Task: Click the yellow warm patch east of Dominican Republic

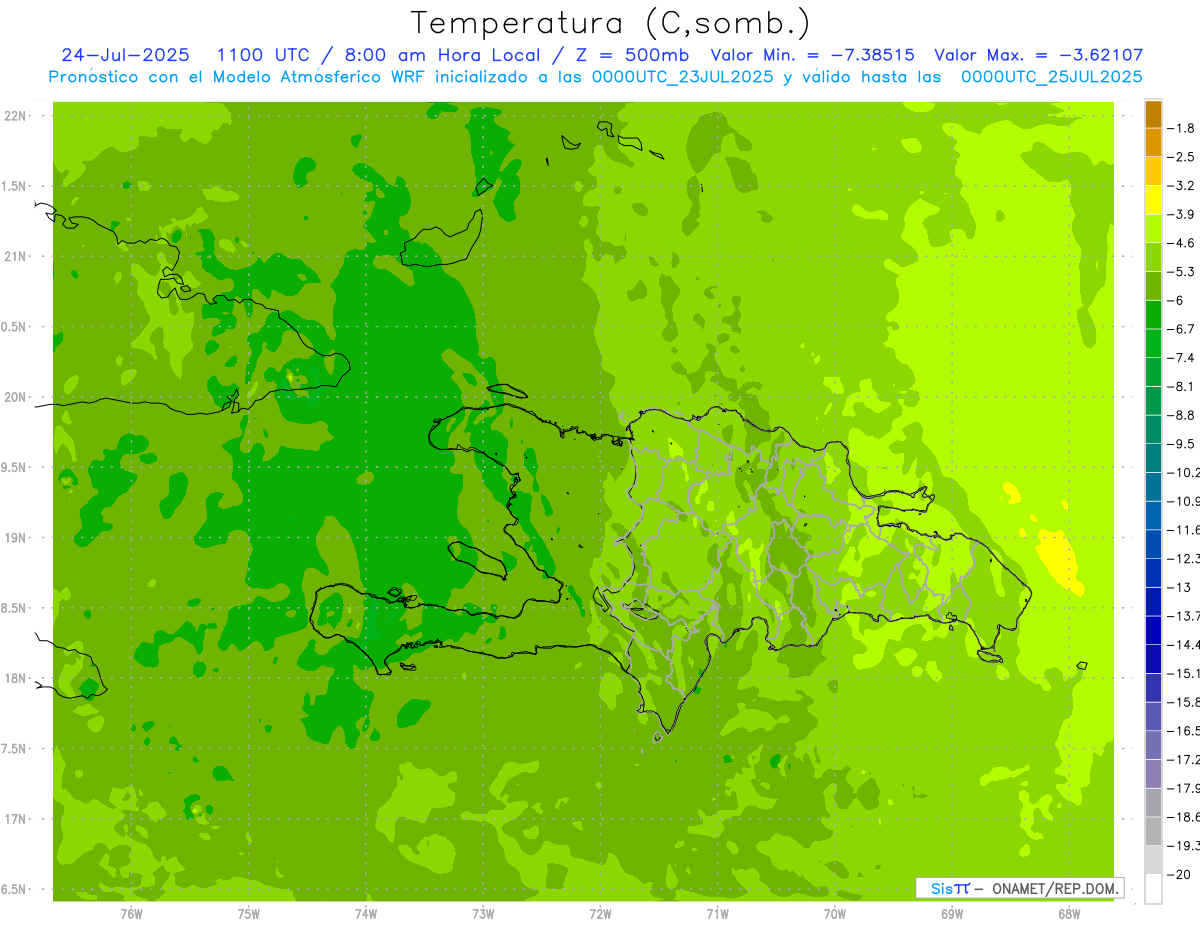Action: point(1058,561)
